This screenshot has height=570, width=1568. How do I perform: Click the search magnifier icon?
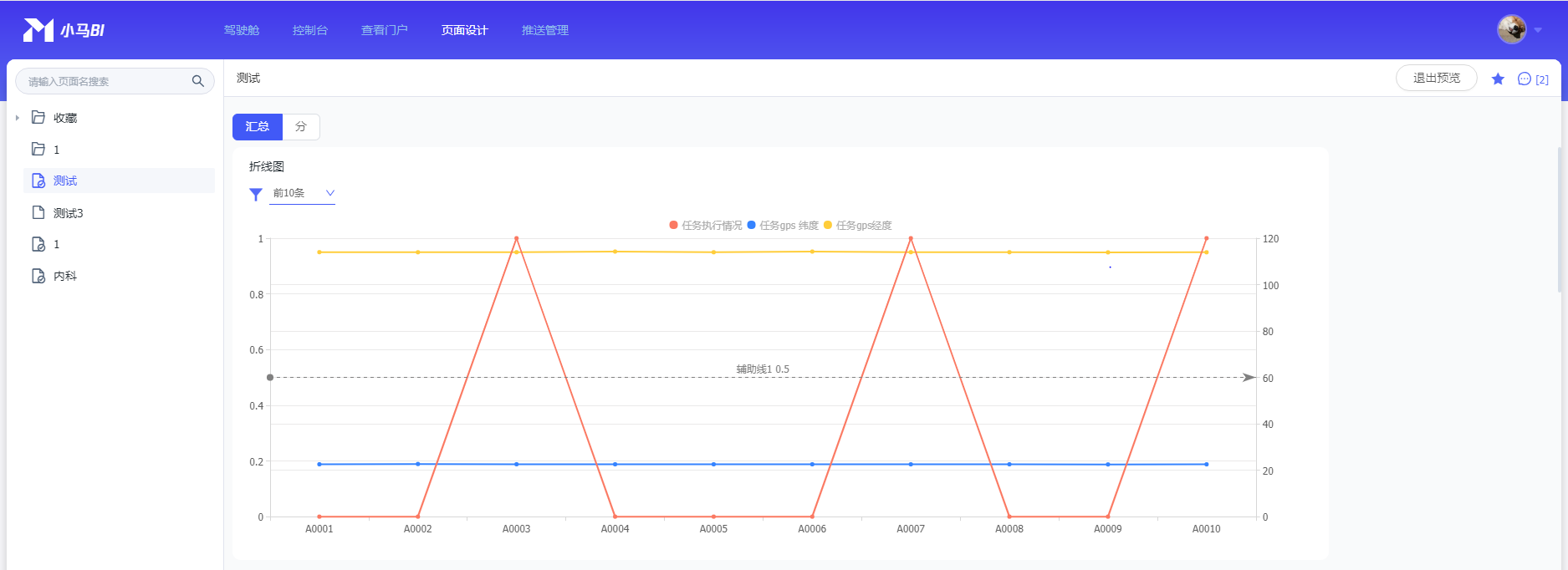tap(198, 81)
